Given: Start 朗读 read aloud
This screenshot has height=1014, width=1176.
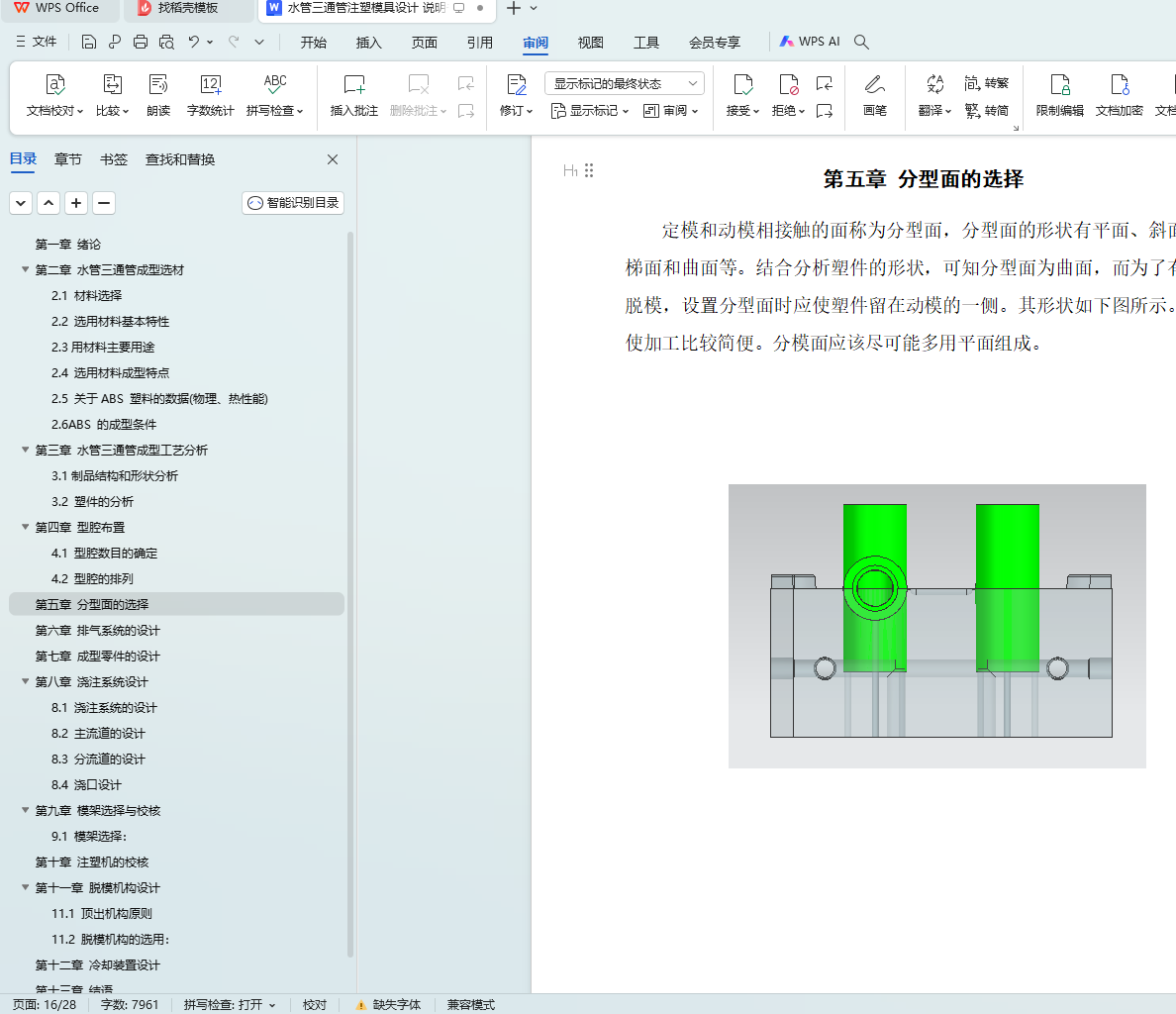Looking at the screenshot, I should [158, 96].
